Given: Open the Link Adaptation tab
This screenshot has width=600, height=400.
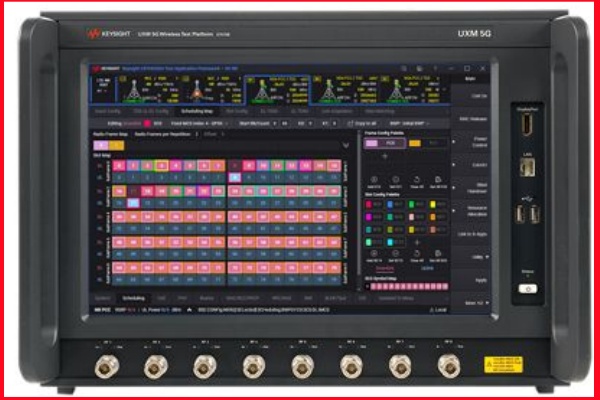Looking at the screenshot, I should [337, 111].
